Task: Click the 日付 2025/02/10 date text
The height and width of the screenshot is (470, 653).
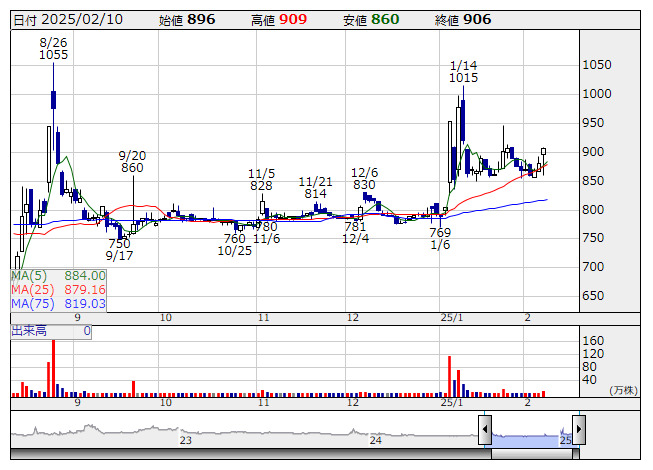Action: click(x=68, y=20)
